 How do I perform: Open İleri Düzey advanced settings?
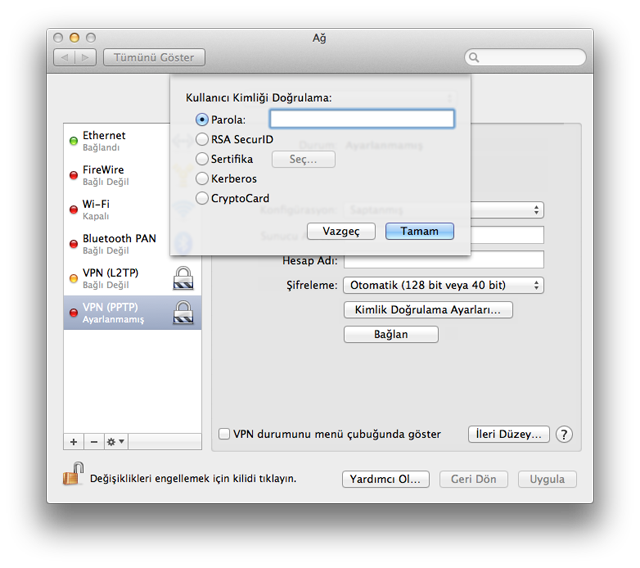coord(509,434)
